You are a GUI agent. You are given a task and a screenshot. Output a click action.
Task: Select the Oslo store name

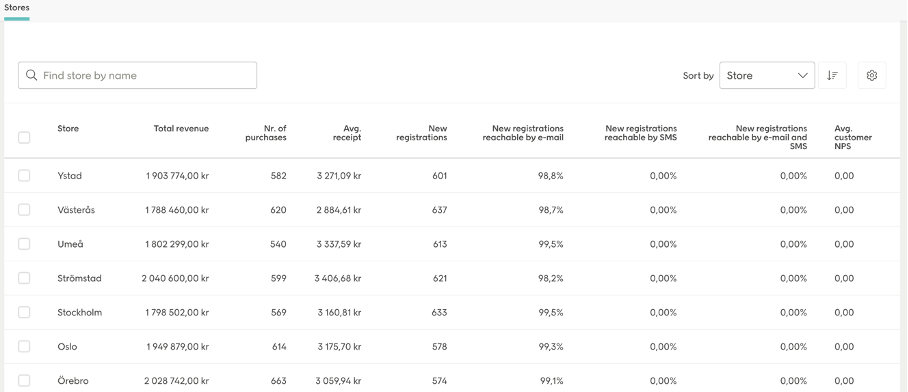67,346
